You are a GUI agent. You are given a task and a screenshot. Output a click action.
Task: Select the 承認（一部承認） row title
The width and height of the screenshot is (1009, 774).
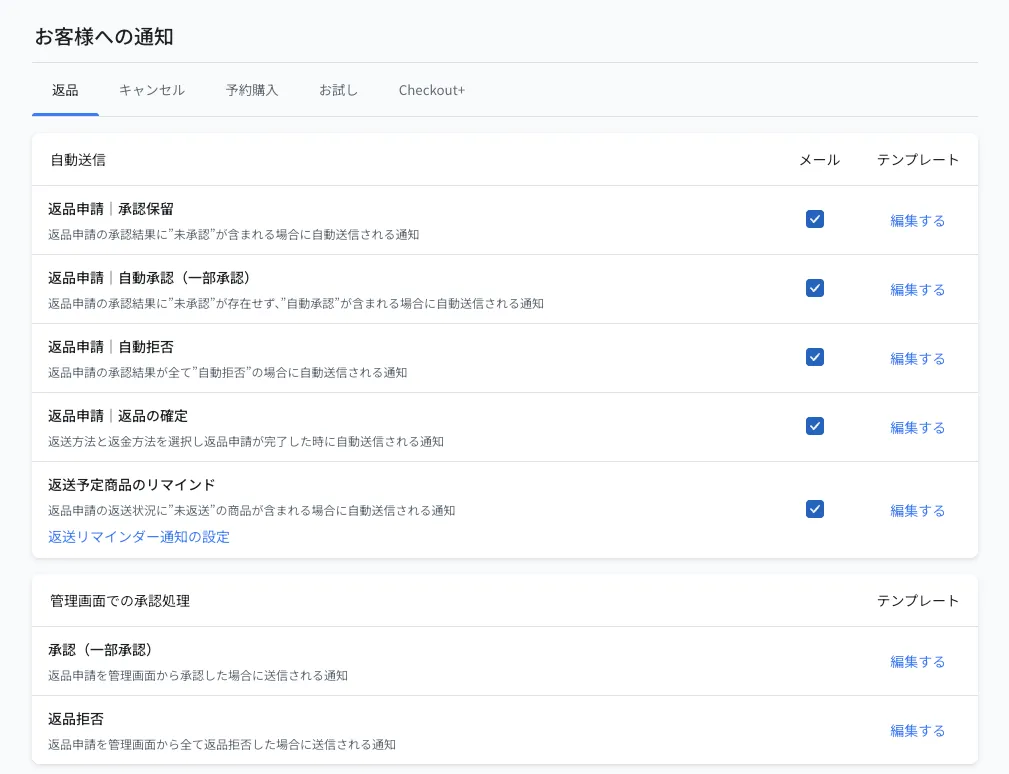point(100,650)
